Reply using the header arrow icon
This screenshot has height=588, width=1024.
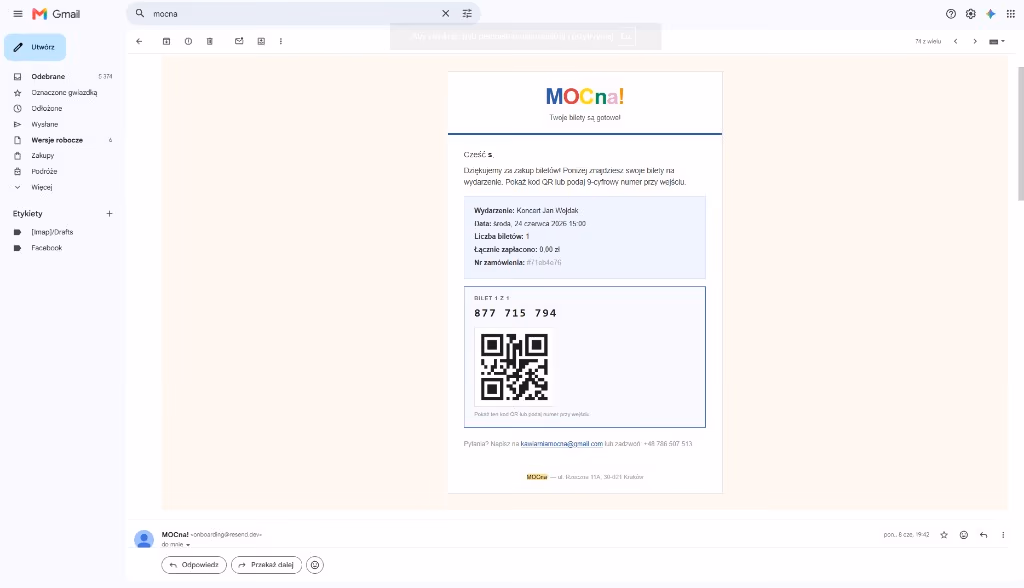(x=984, y=535)
